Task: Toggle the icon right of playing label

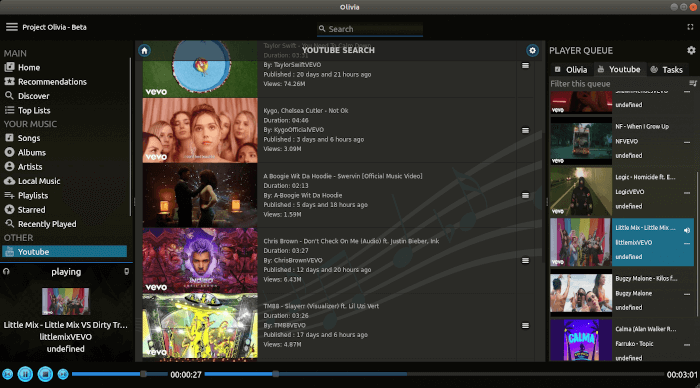Action: click(x=126, y=271)
